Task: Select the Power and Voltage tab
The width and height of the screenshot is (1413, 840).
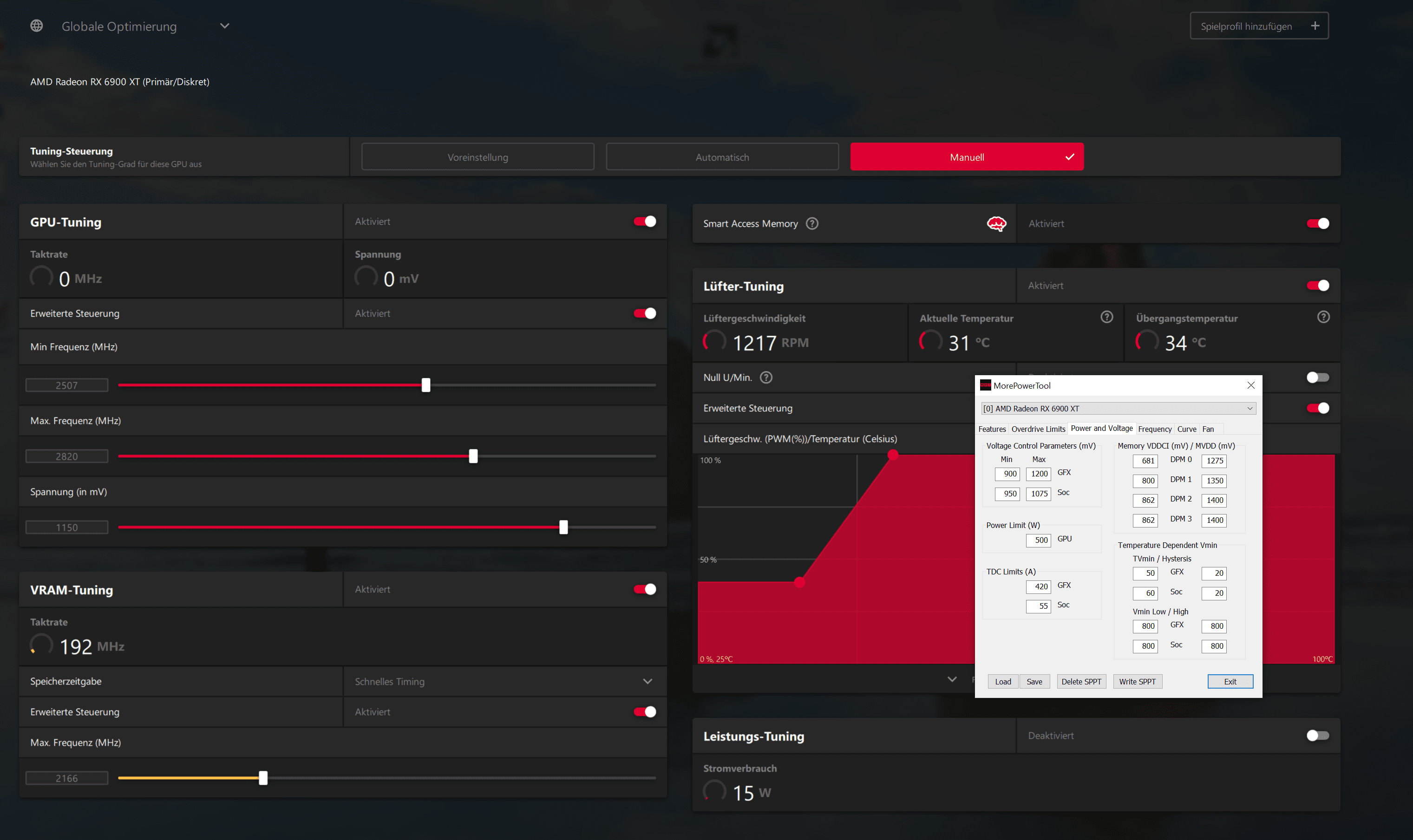Action: click(1102, 429)
